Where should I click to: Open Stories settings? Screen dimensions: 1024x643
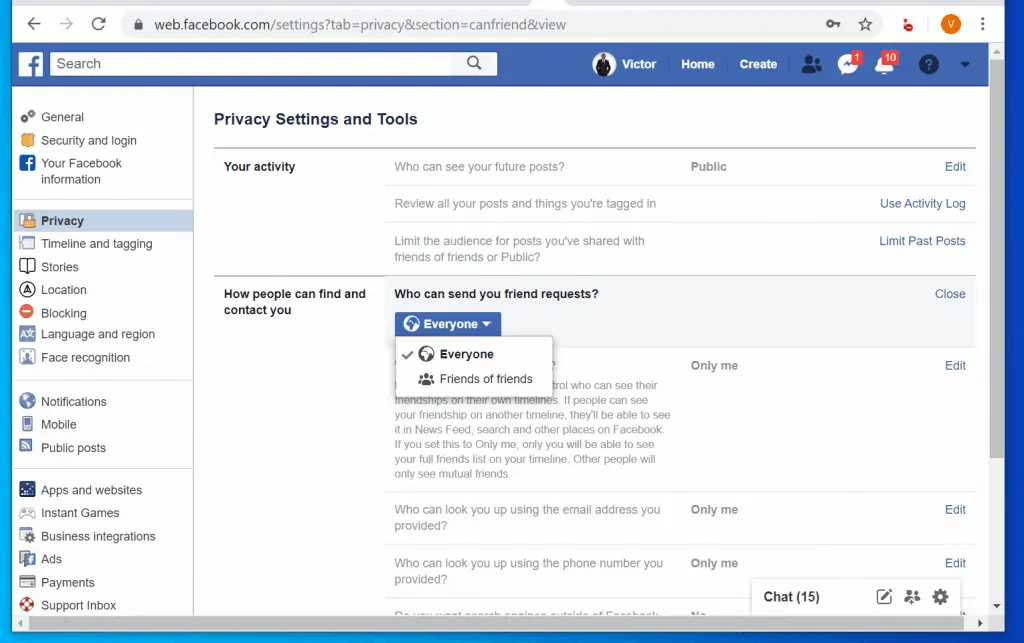point(59,266)
